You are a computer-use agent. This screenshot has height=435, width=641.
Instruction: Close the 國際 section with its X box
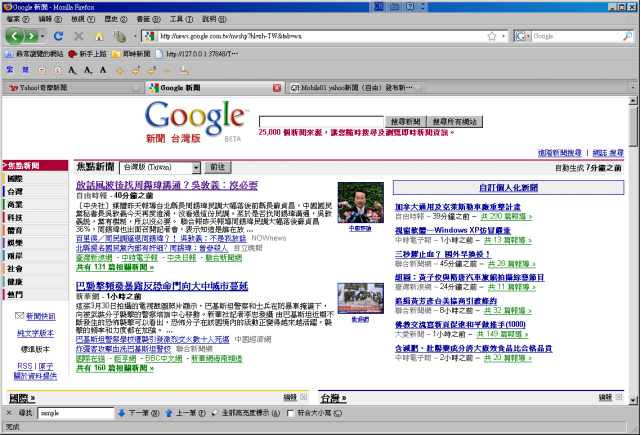point(303,397)
